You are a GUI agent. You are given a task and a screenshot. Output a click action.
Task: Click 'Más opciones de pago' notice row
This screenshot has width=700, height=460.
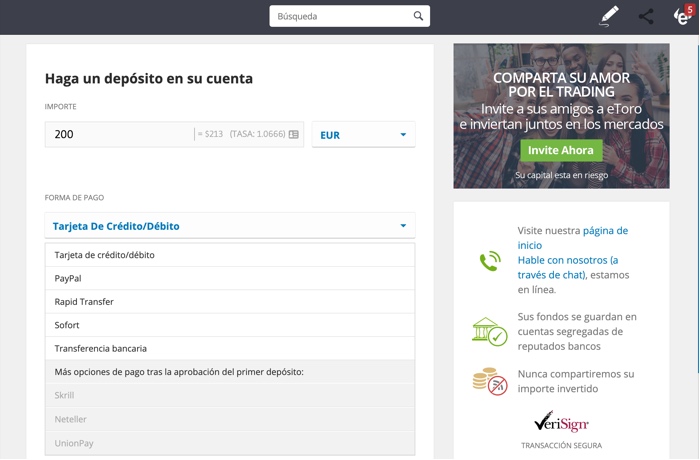pos(230,372)
